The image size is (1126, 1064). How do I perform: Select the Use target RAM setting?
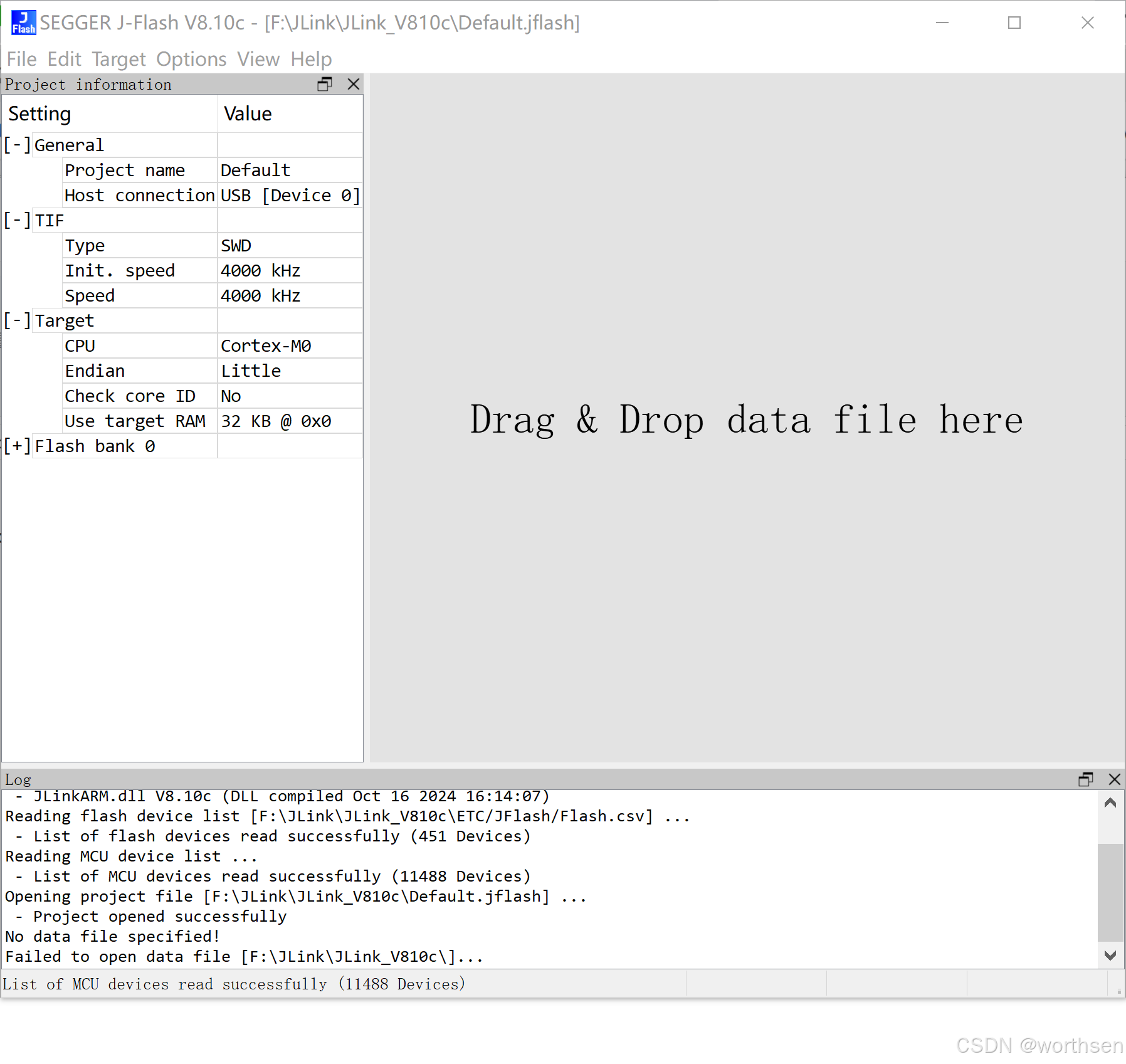click(x=140, y=421)
